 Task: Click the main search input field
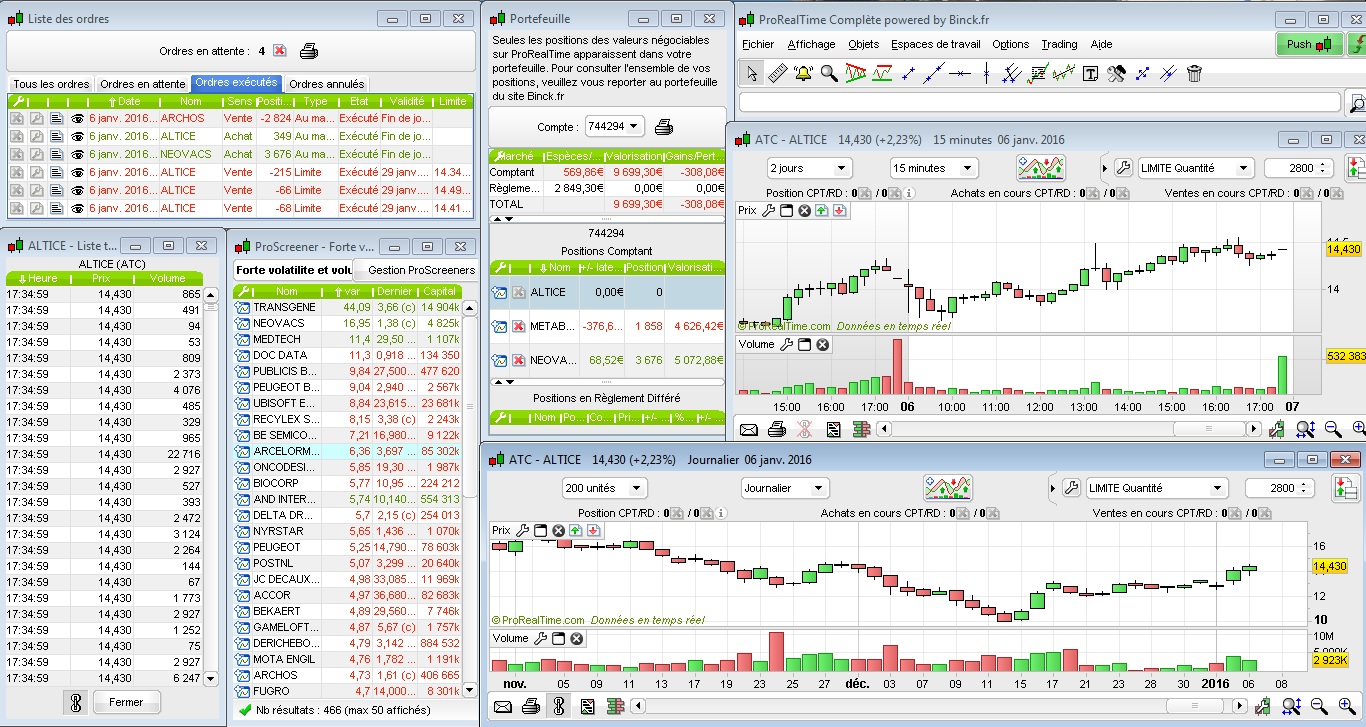[1040, 102]
